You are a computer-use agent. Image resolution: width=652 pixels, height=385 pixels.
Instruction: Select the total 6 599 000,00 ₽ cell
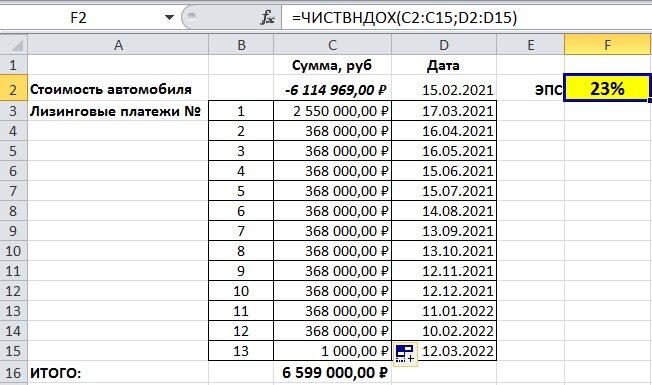[x=332, y=373]
